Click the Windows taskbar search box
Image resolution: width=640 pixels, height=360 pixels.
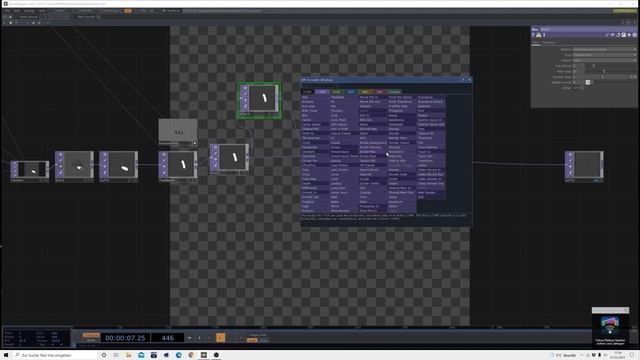(x=55, y=355)
